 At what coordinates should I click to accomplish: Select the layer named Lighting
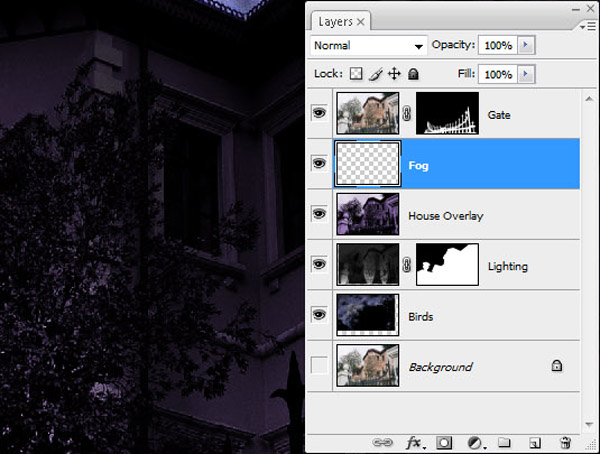(x=508, y=266)
